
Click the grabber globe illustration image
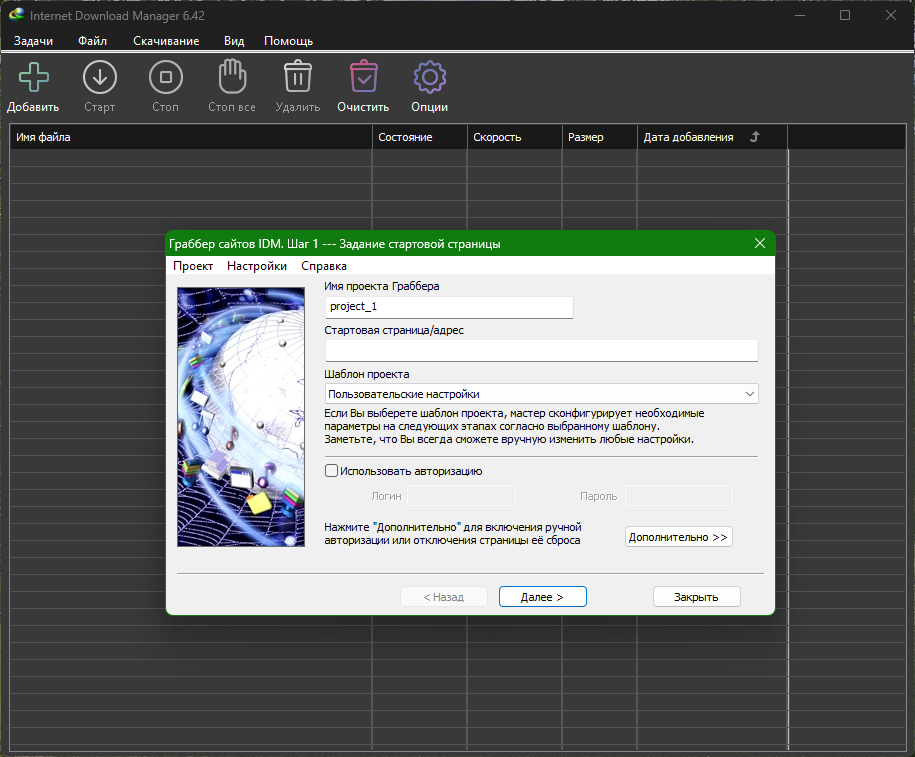241,417
